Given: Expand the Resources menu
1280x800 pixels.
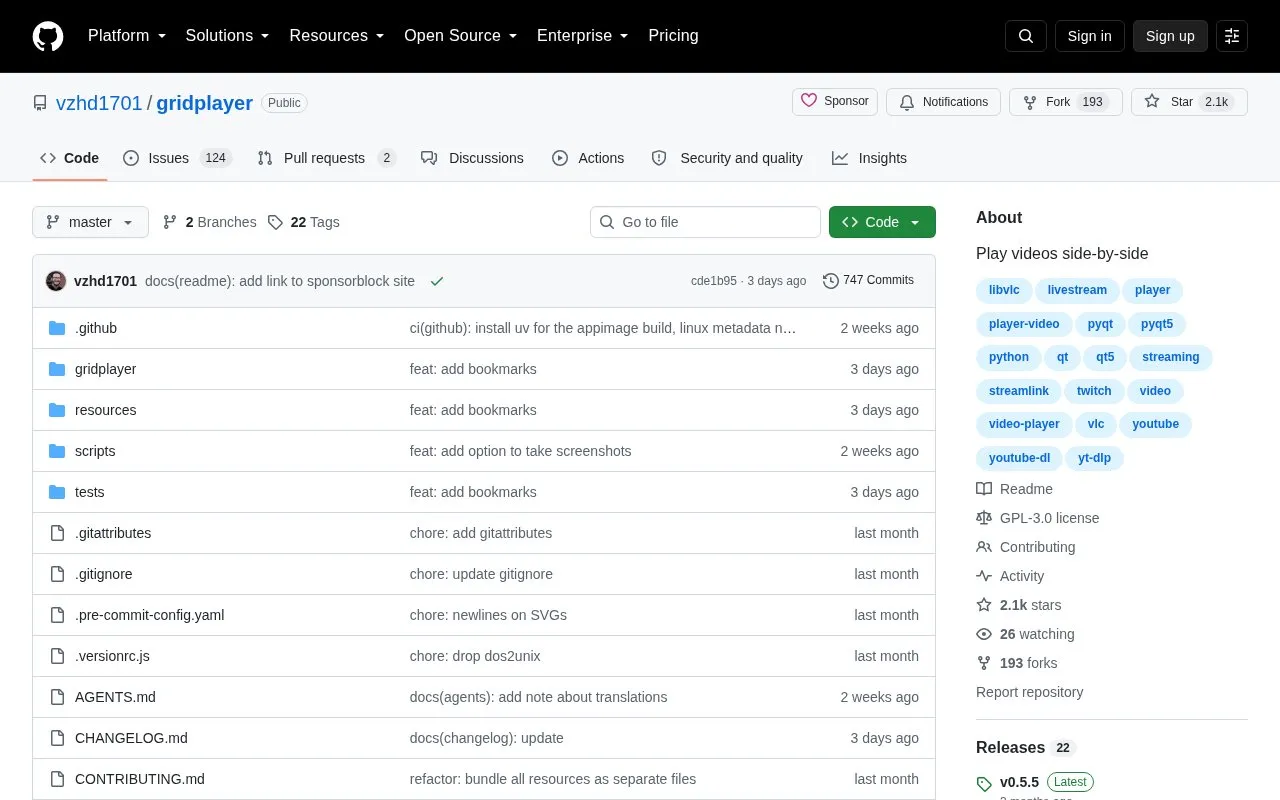Looking at the screenshot, I should [337, 36].
